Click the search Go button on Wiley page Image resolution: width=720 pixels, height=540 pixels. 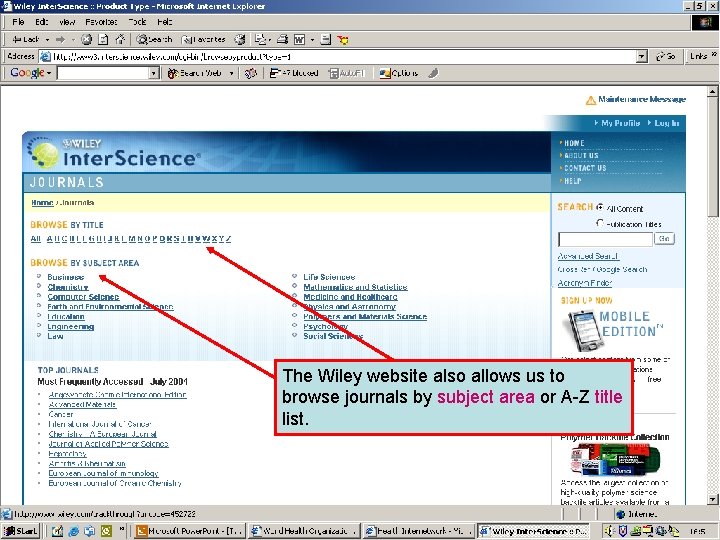pos(664,238)
